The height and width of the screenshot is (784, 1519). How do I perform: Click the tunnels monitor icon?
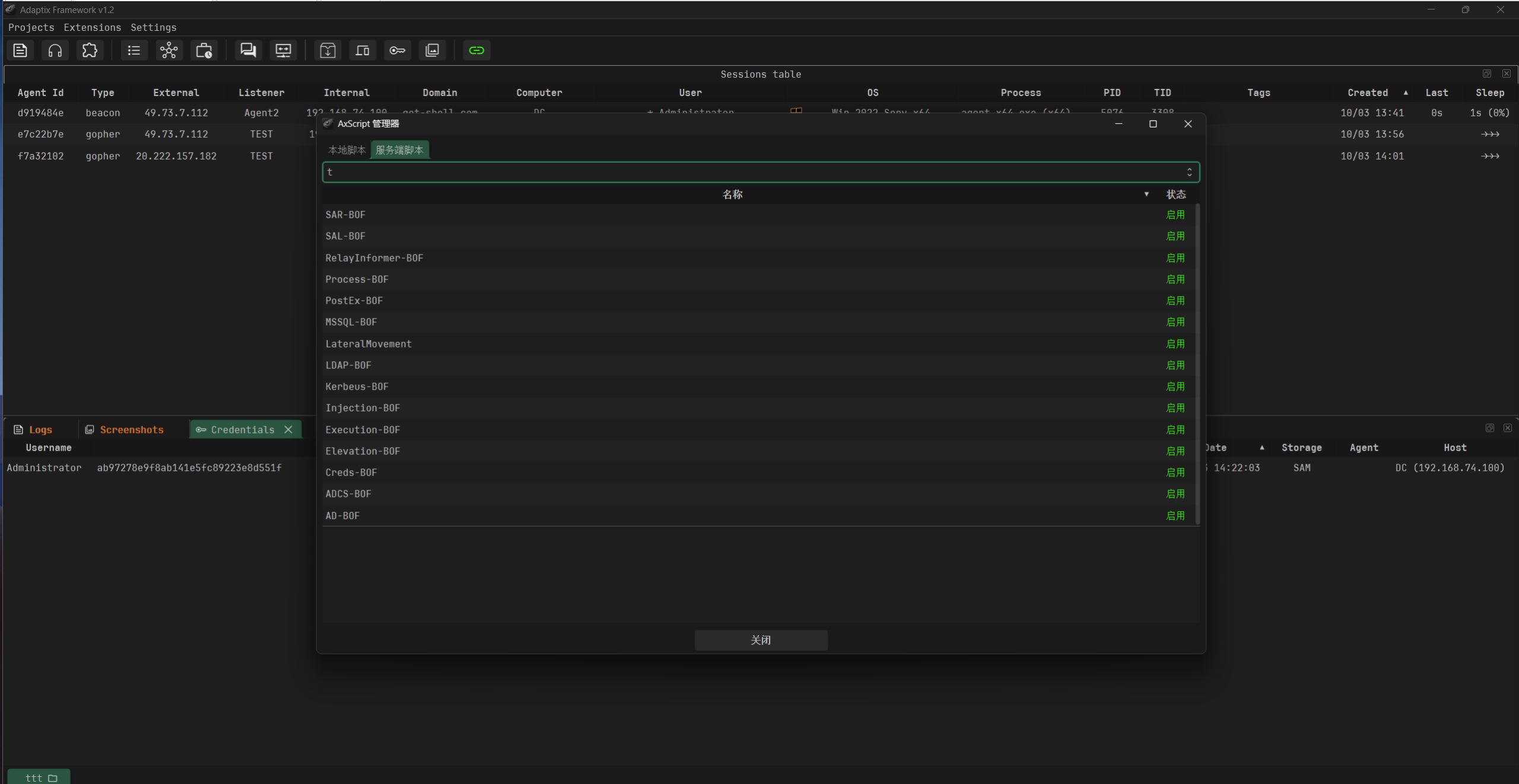point(284,50)
